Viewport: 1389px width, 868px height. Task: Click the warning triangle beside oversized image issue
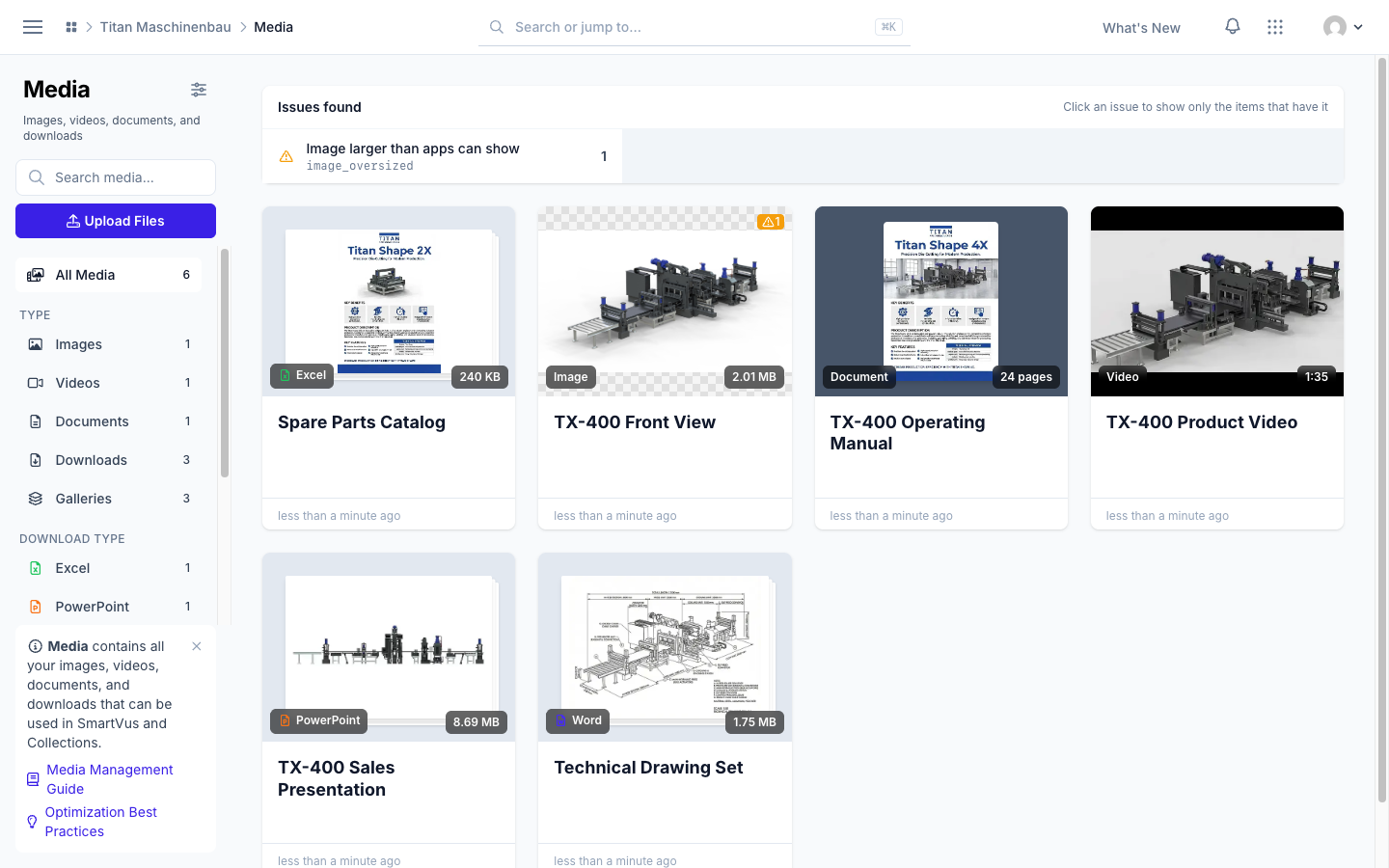coord(286,156)
